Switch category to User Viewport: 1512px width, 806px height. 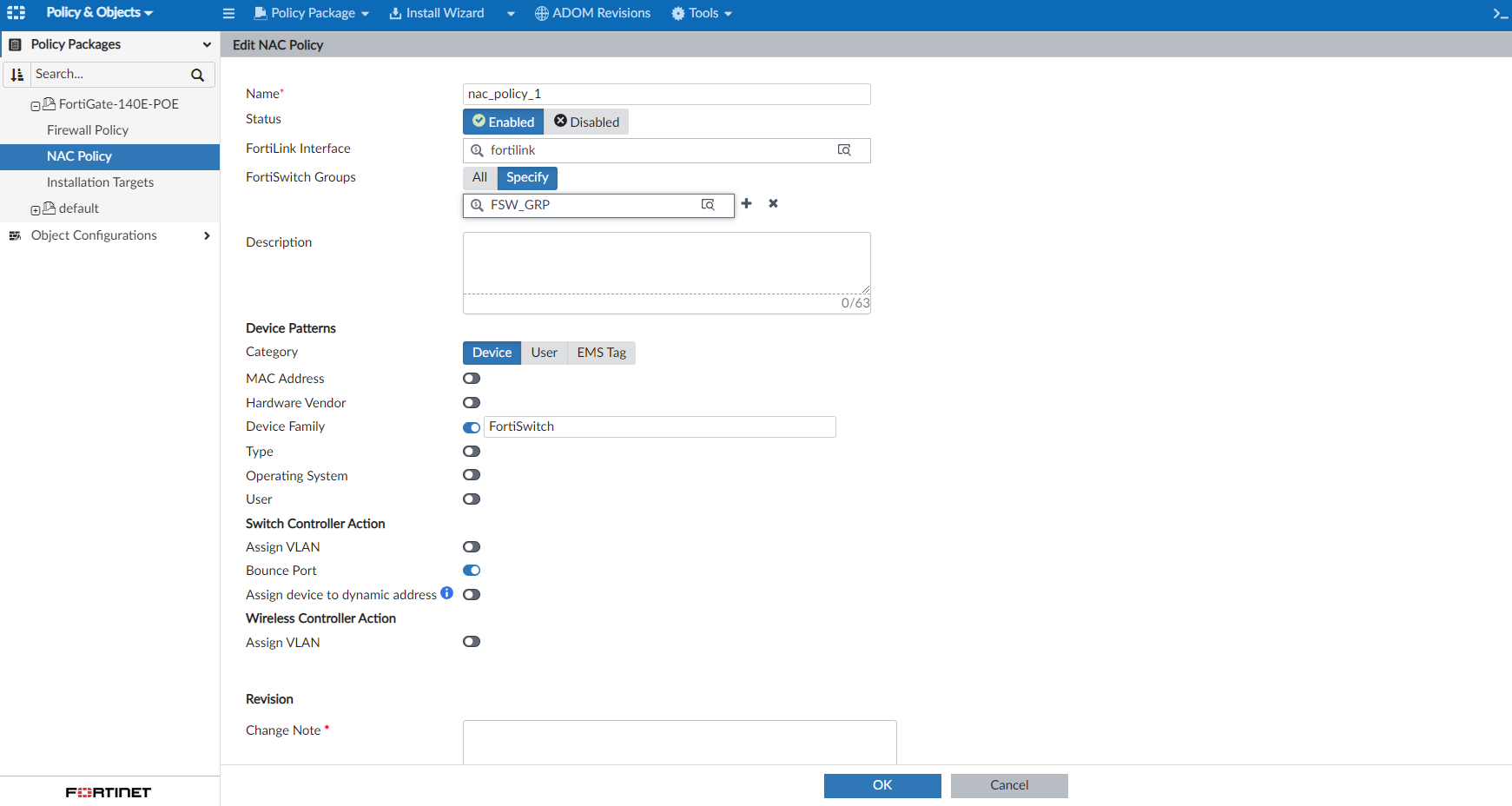[x=545, y=353]
